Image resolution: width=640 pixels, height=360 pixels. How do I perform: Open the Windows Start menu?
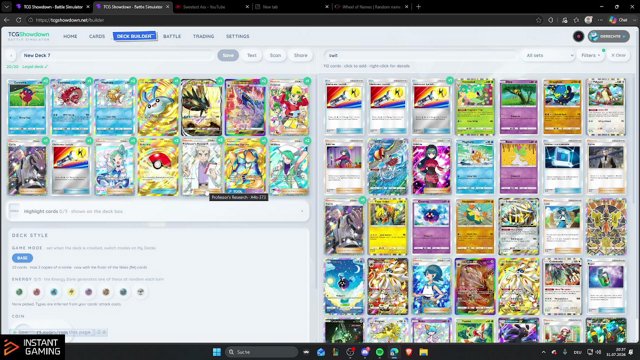(x=217, y=352)
